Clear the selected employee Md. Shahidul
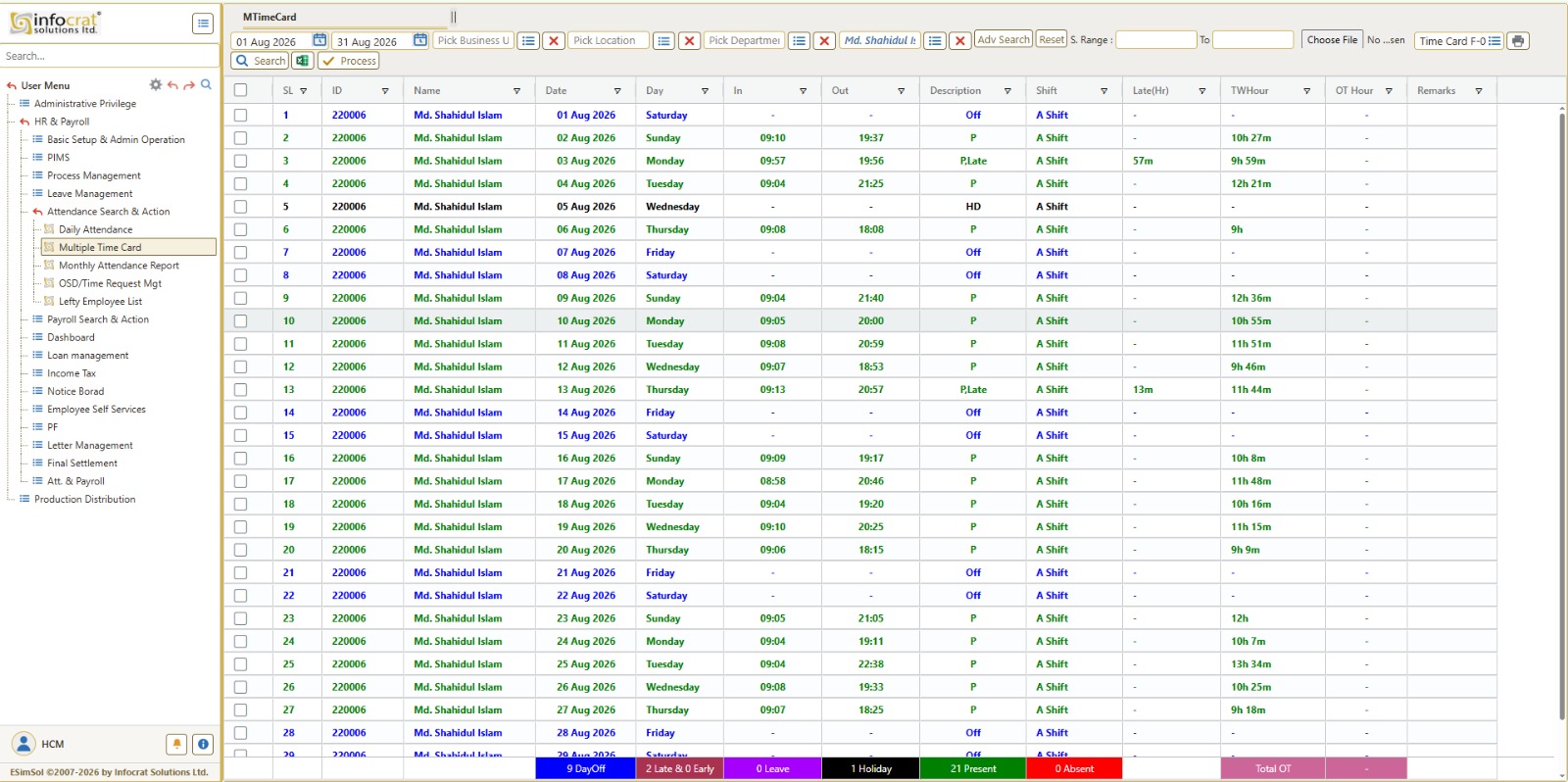1568x782 pixels. [960, 40]
